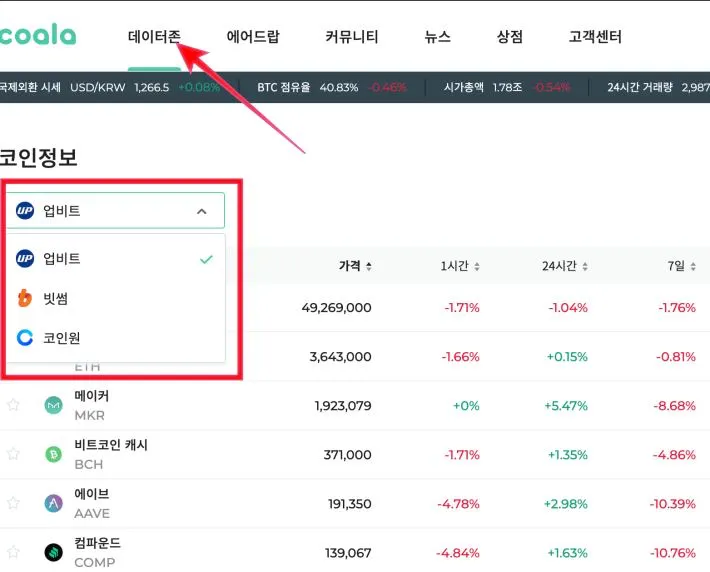This screenshot has height=572, width=710.
Task: Select 업비트 option in dropdown list
Action: click(x=115, y=259)
